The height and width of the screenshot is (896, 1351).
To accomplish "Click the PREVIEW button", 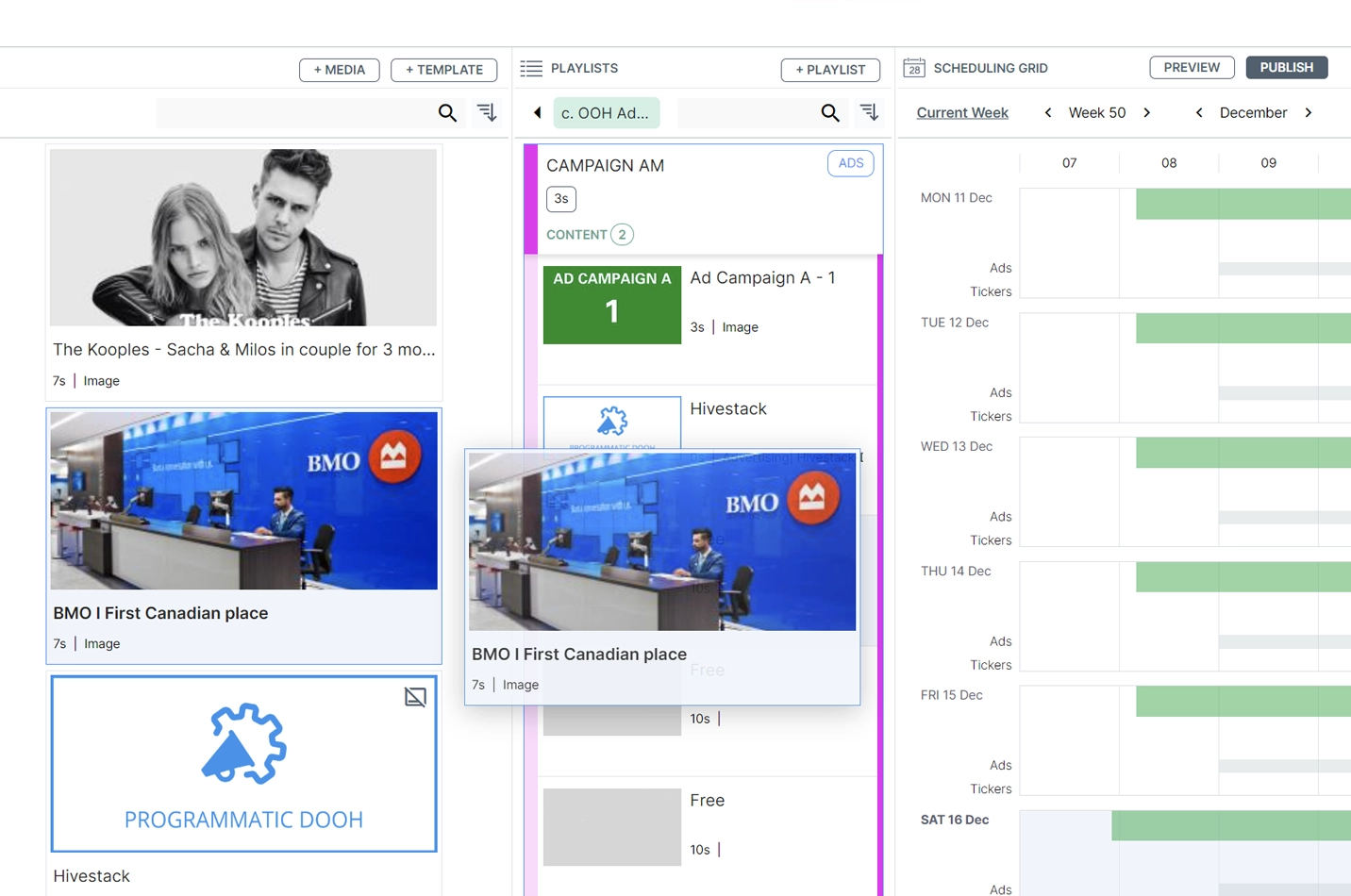I will pyautogui.click(x=1192, y=68).
